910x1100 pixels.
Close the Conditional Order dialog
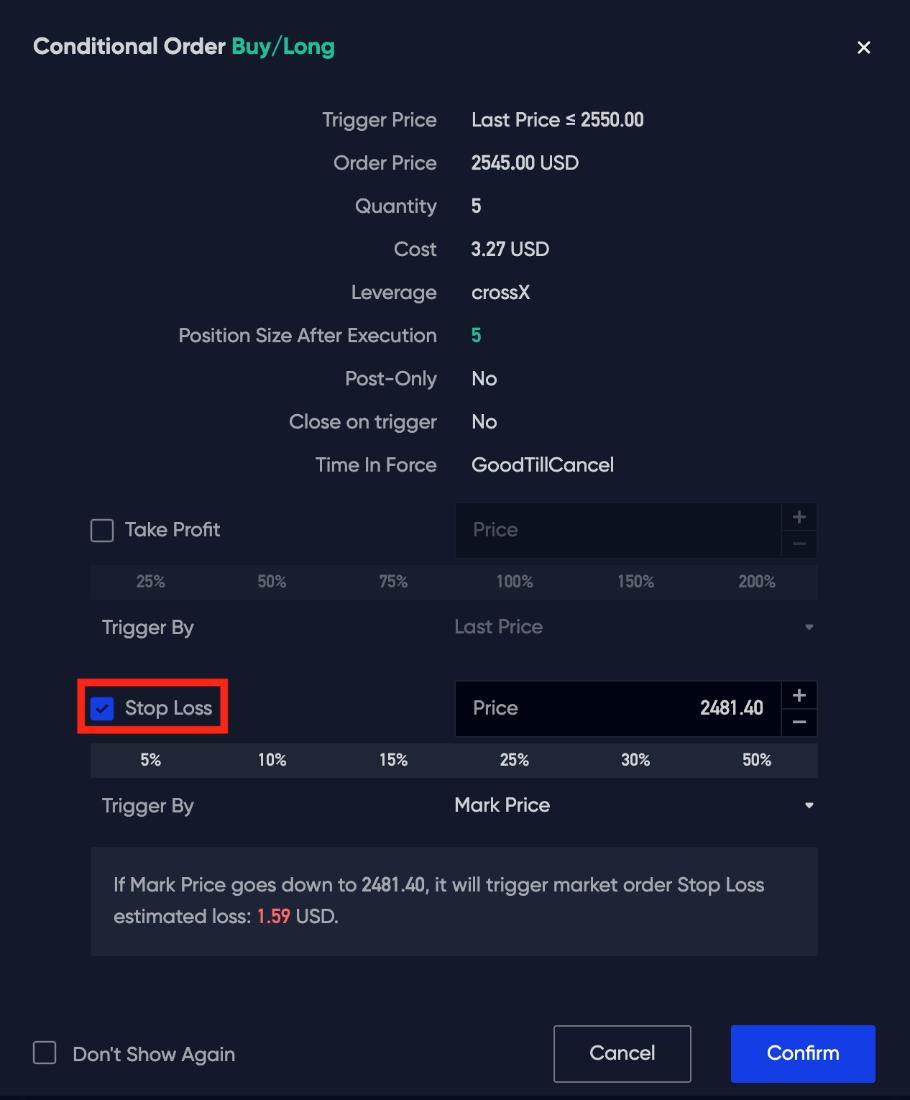pos(864,47)
